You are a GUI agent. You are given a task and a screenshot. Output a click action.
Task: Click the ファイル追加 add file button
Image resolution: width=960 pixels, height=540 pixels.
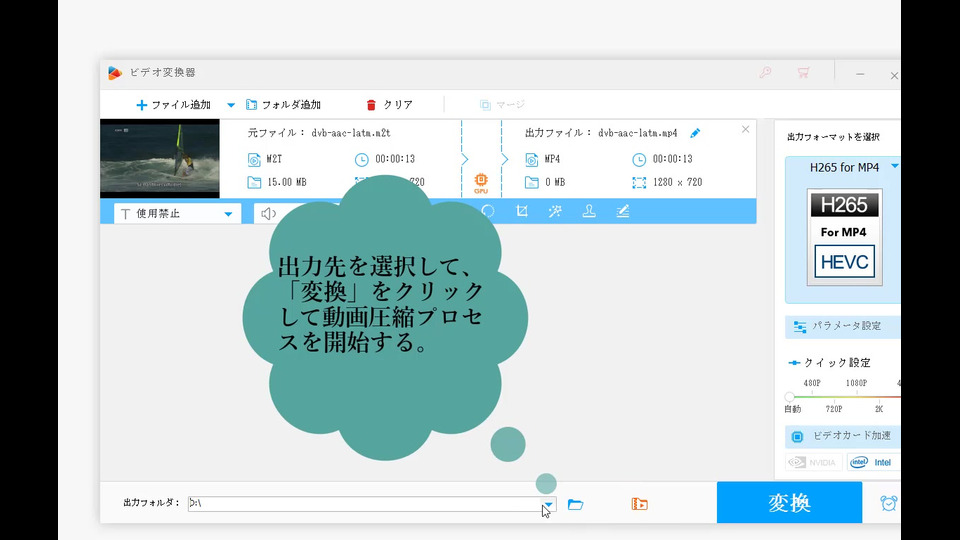[x=173, y=105]
